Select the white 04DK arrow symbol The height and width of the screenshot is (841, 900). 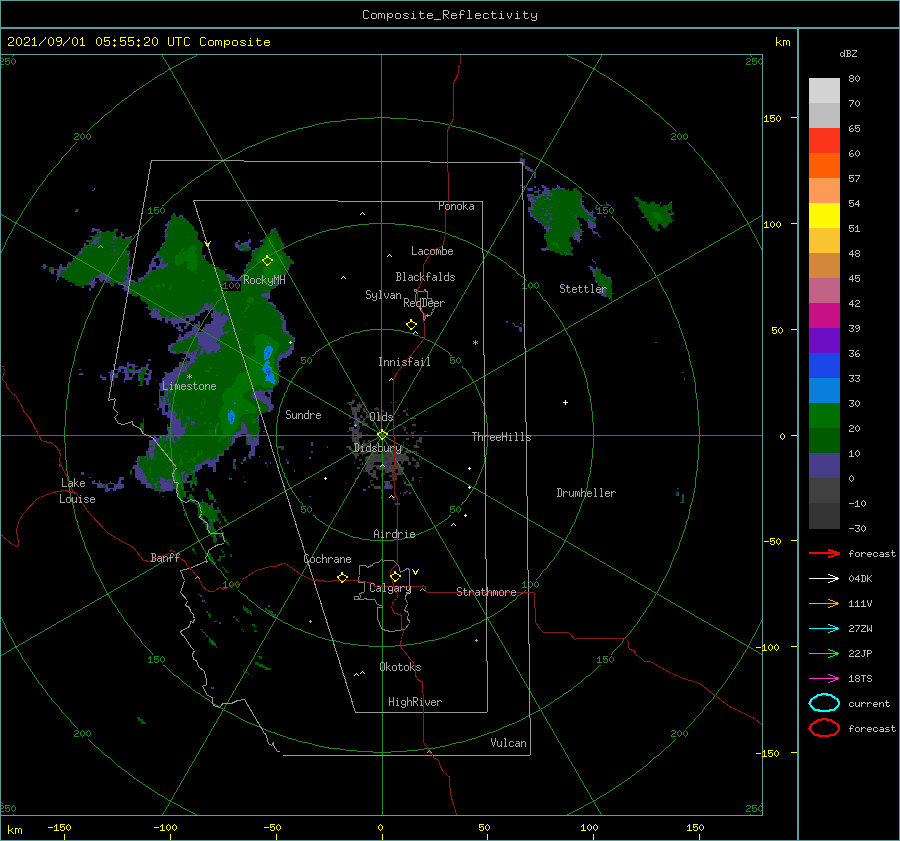[824, 578]
